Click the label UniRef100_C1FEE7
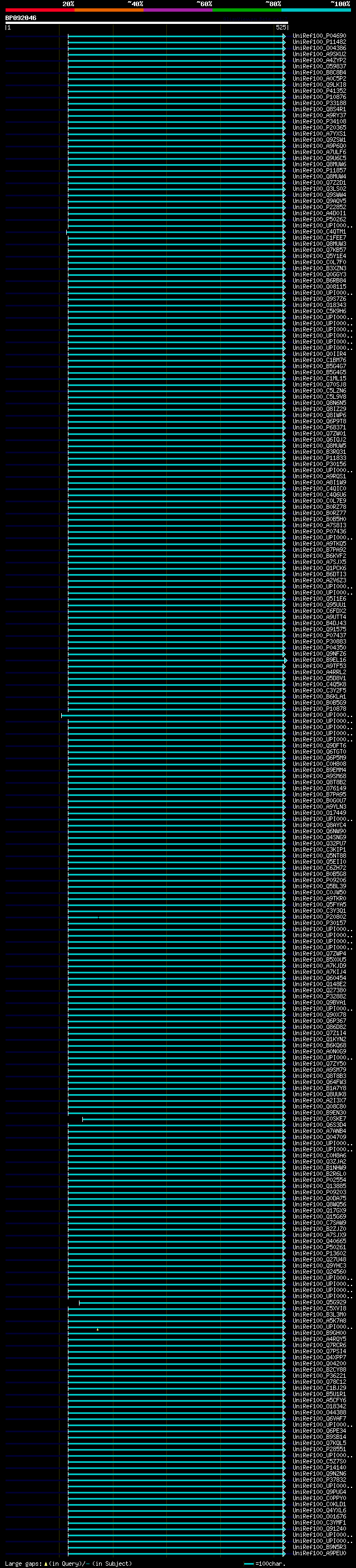 point(319,238)
